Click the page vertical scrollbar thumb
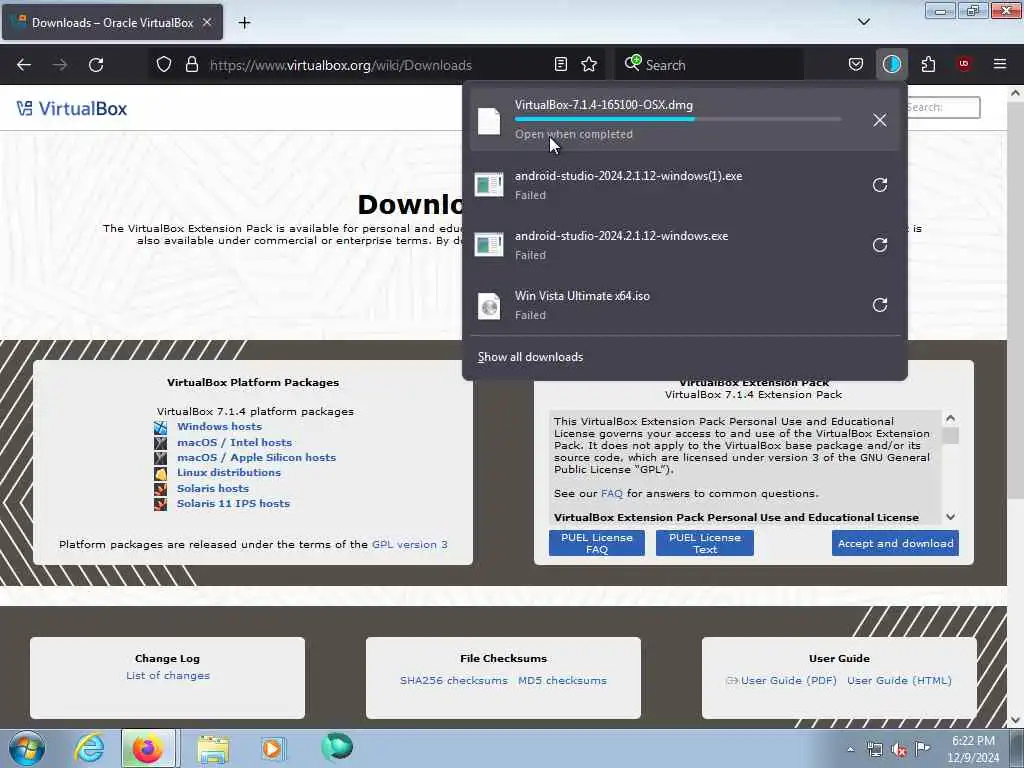The width and height of the screenshot is (1024, 768). click(1015, 300)
